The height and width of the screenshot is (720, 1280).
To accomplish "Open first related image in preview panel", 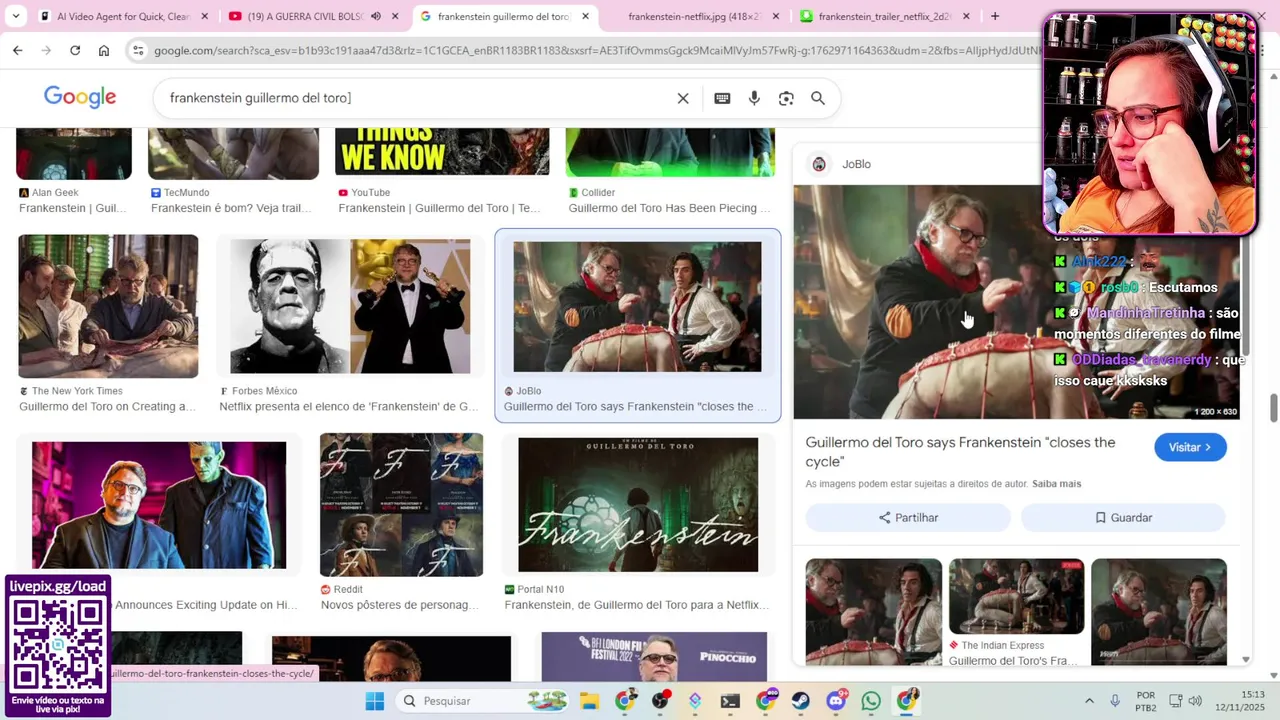I will (x=874, y=611).
